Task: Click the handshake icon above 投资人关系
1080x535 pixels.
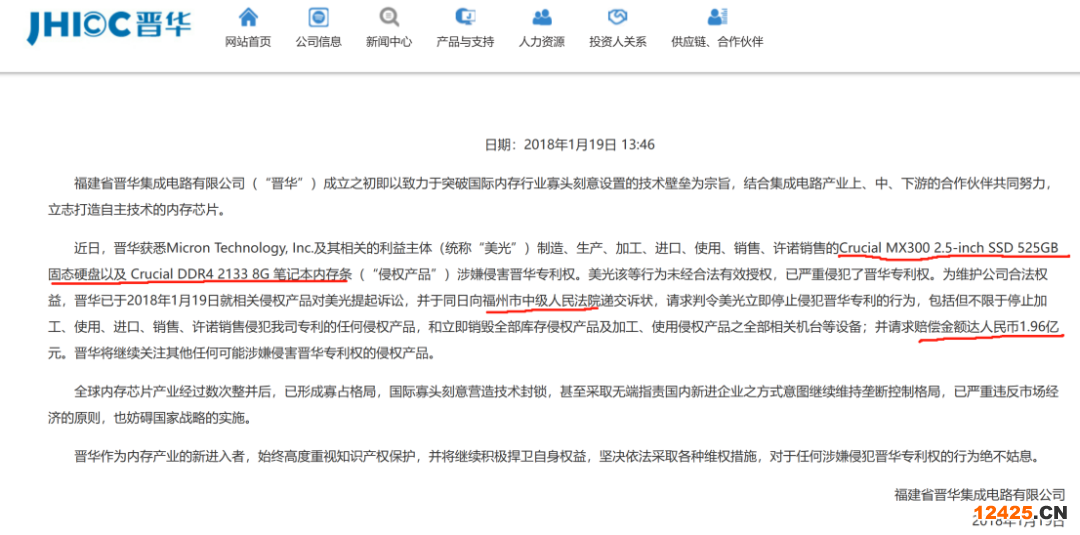Action: 618,17
